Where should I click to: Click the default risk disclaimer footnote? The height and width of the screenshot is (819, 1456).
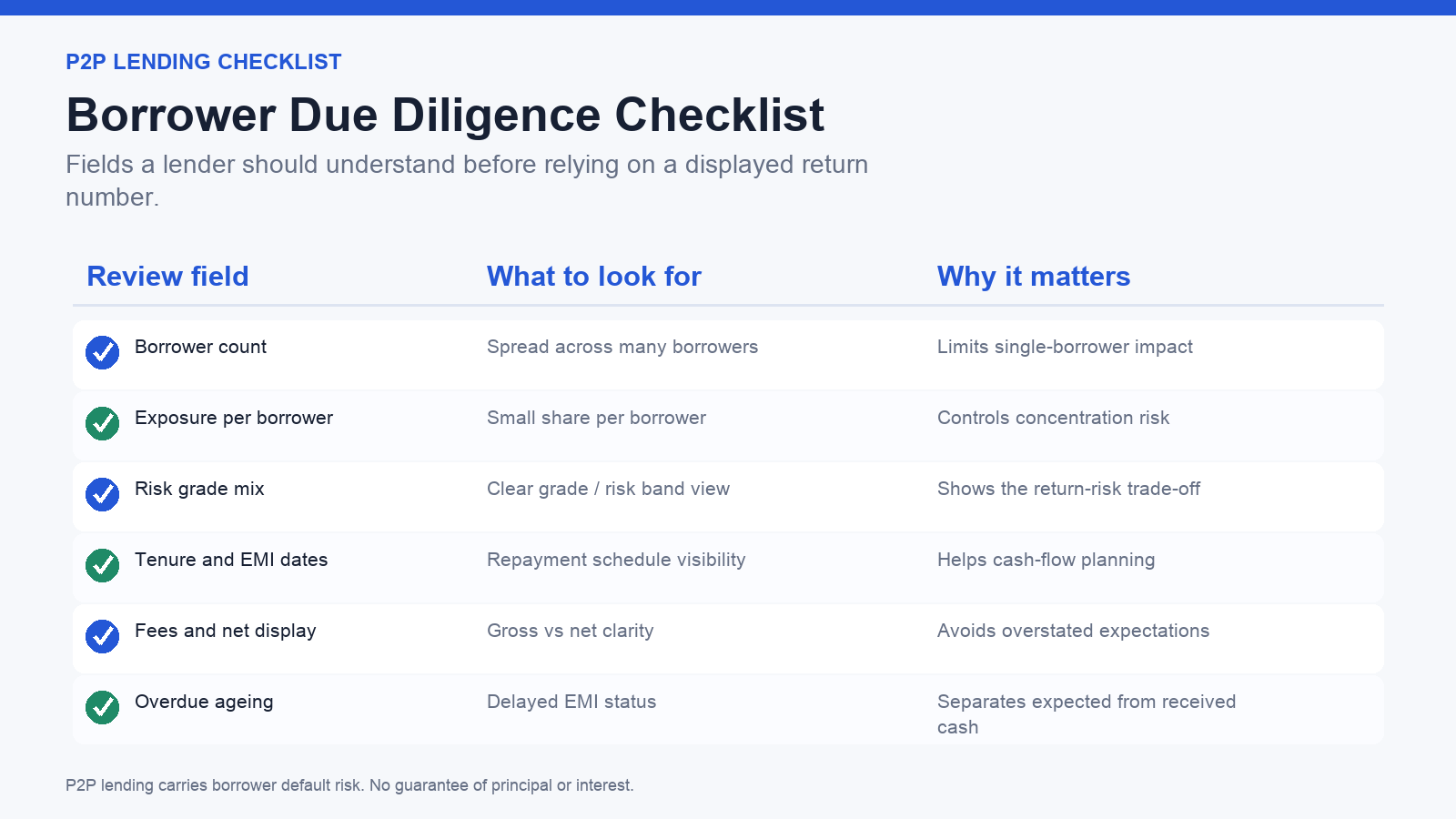pyautogui.click(x=349, y=785)
